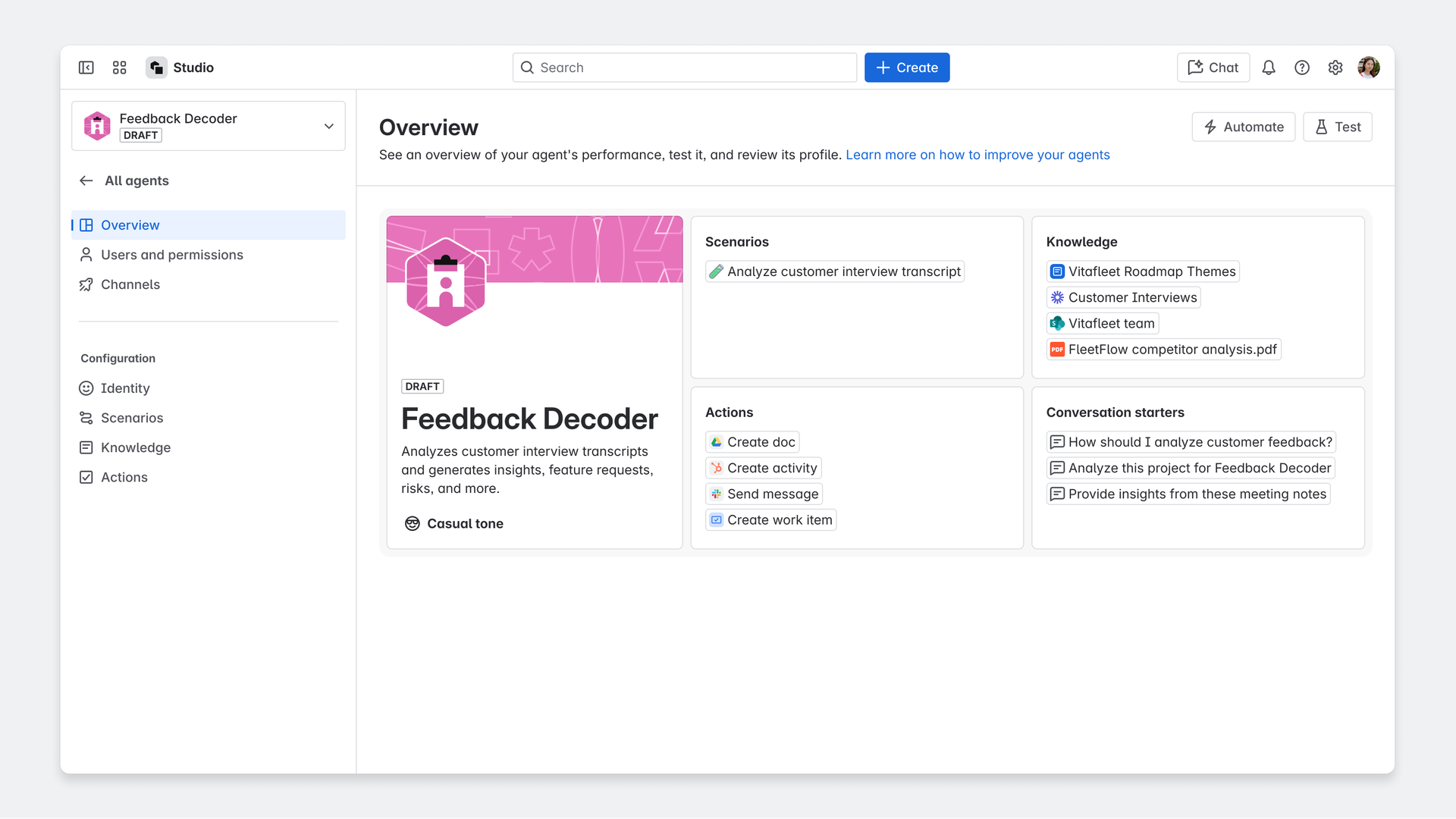Click the Vitafleet Roadmap Themes page icon
This screenshot has width=1456, height=819.
[x=1057, y=271]
